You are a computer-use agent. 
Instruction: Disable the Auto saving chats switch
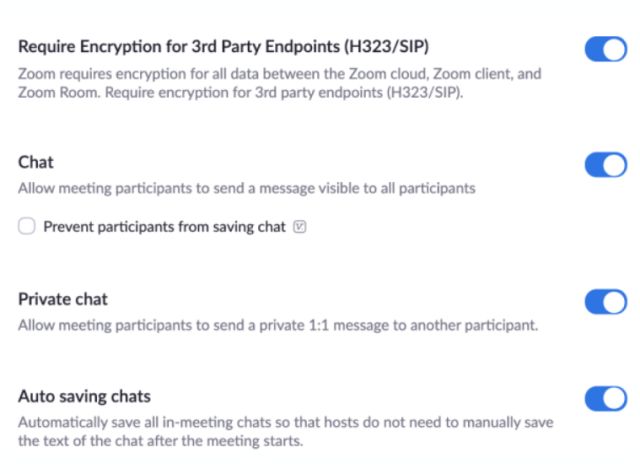(x=605, y=398)
